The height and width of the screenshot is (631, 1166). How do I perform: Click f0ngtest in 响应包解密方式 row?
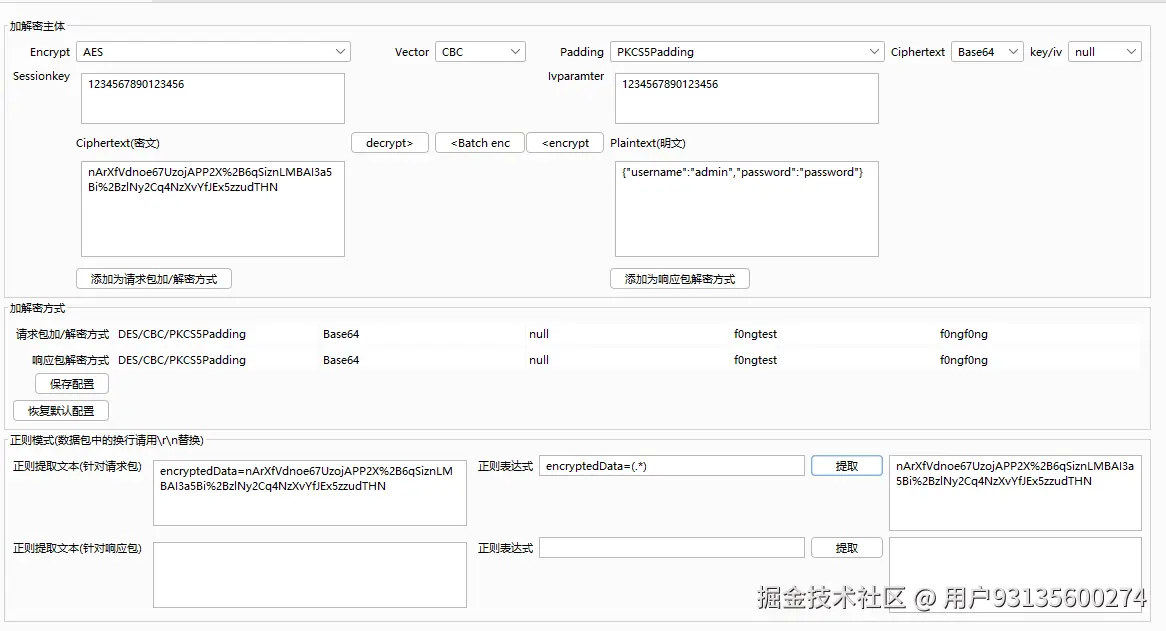pyautogui.click(x=756, y=360)
